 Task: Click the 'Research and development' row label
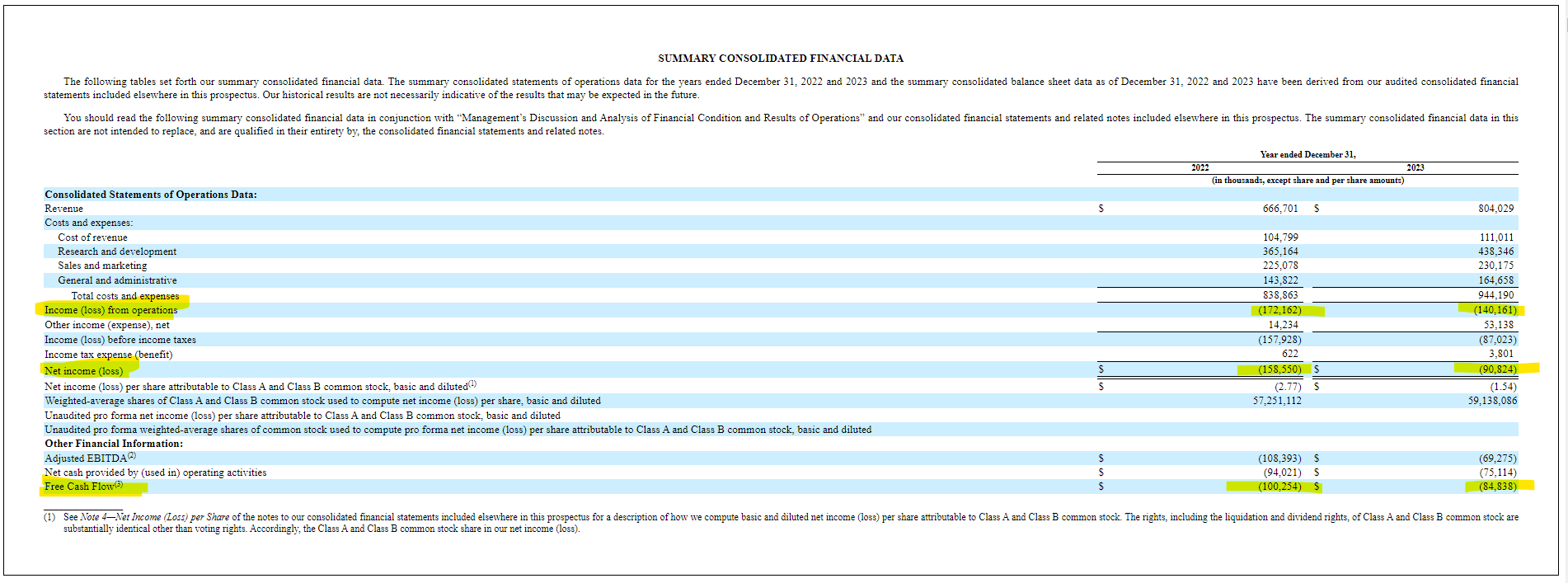[117, 252]
